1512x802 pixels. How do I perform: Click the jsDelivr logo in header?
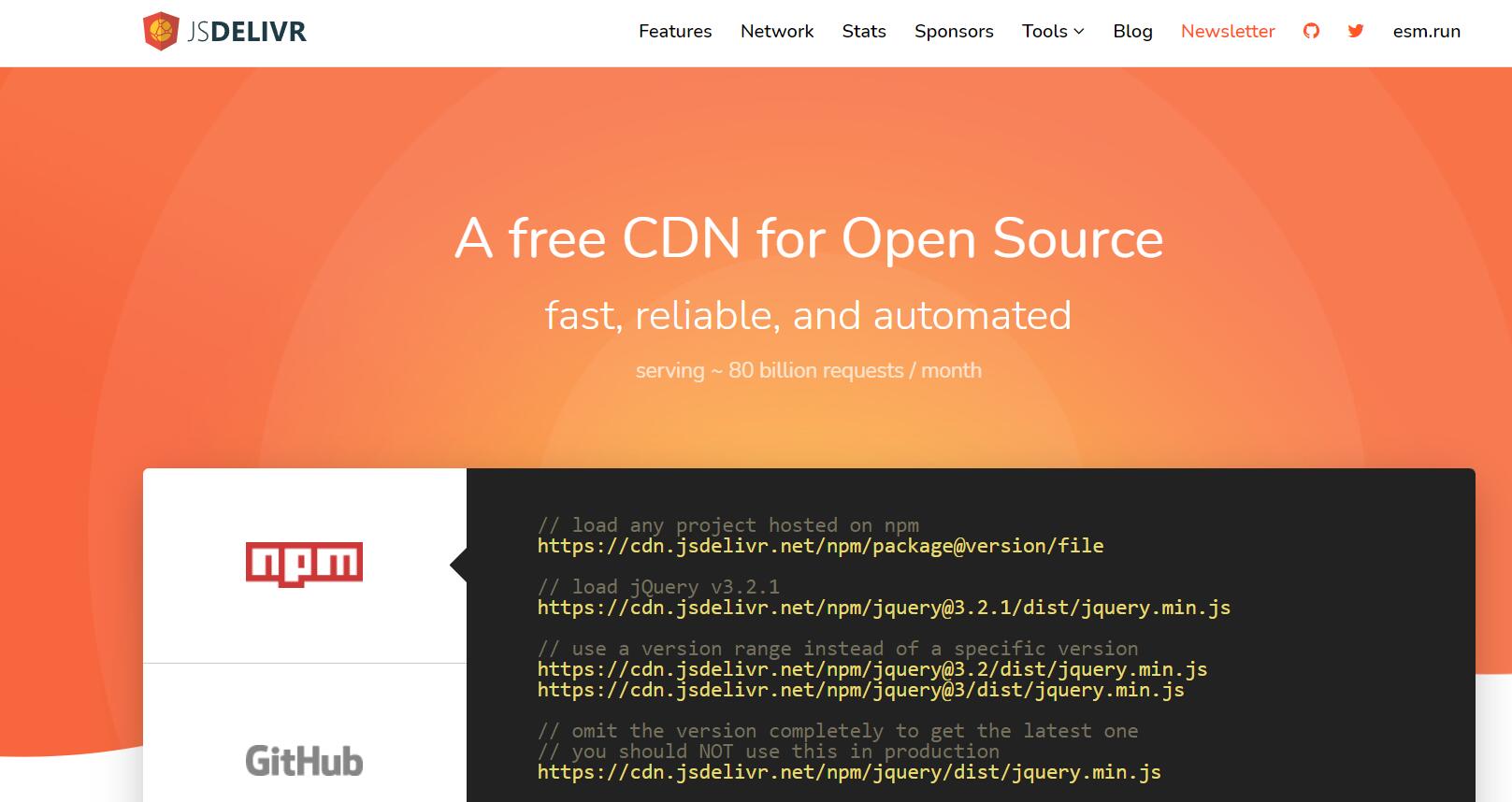point(224,32)
